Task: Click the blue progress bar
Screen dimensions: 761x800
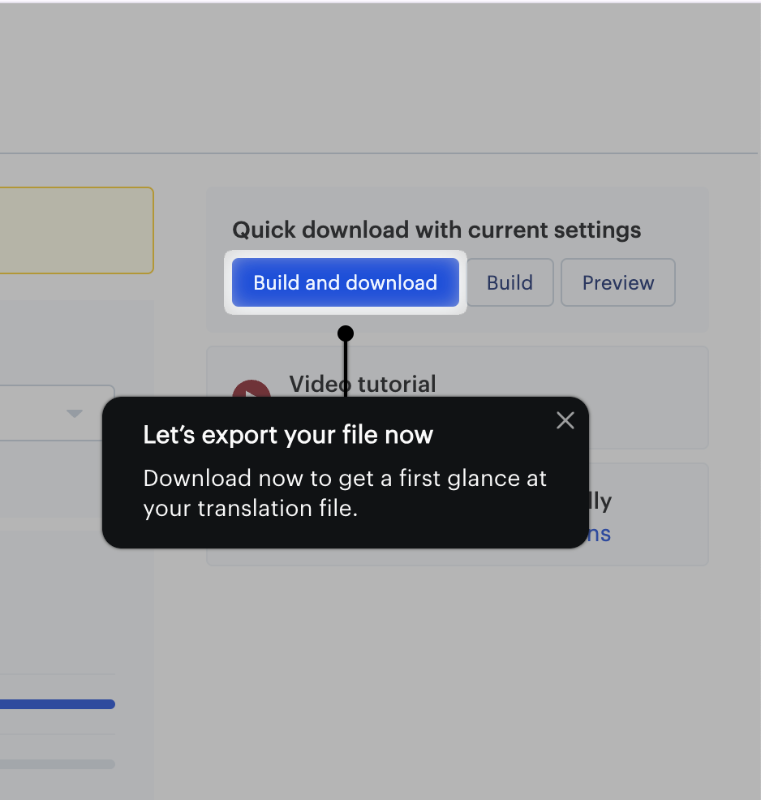Action: 57,704
